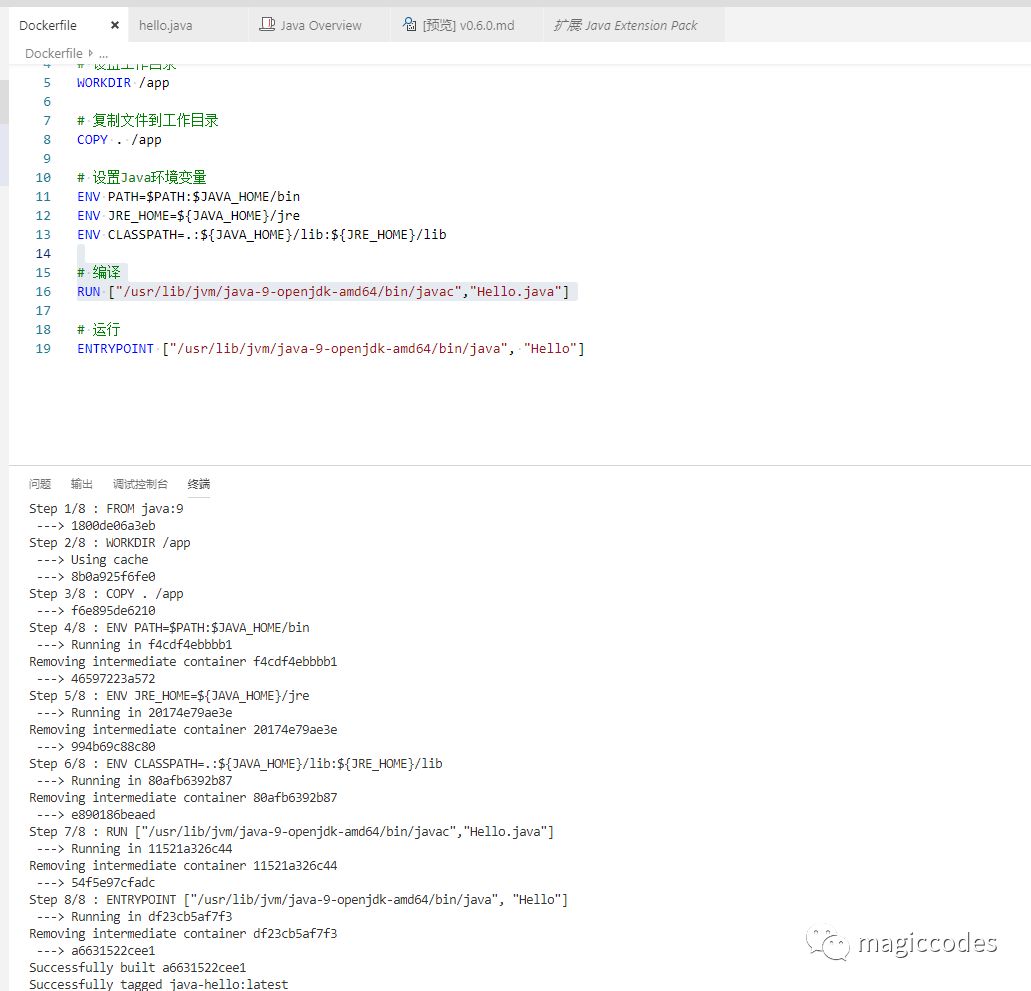Click the Dockerfile breadcrumb item
1031x991 pixels.
coord(53,53)
